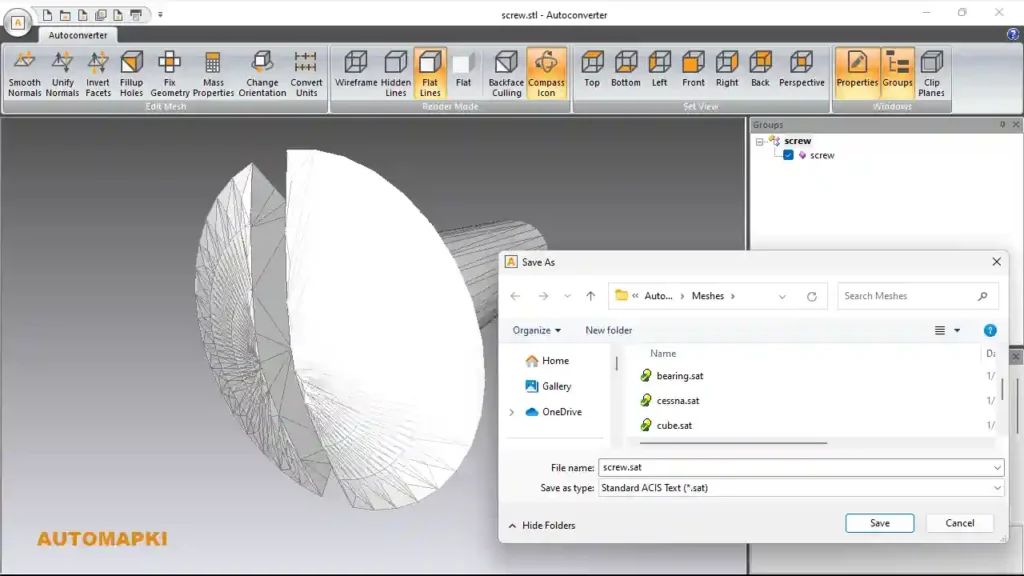1024x576 pixels.
Task: Set view to Bottom
Action: point(626,69)
